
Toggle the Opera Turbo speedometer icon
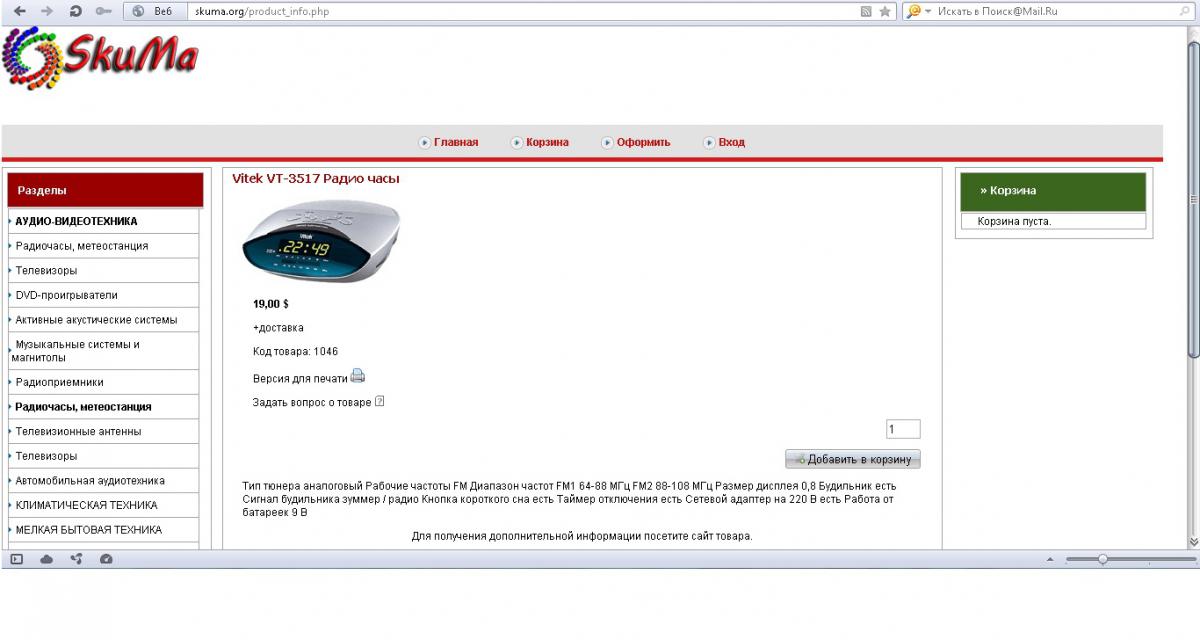(106, 559)
